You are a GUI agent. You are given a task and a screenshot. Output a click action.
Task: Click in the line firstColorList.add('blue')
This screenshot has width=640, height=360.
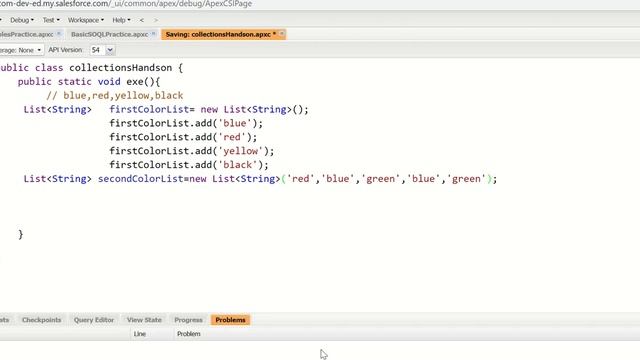(186, 123)
